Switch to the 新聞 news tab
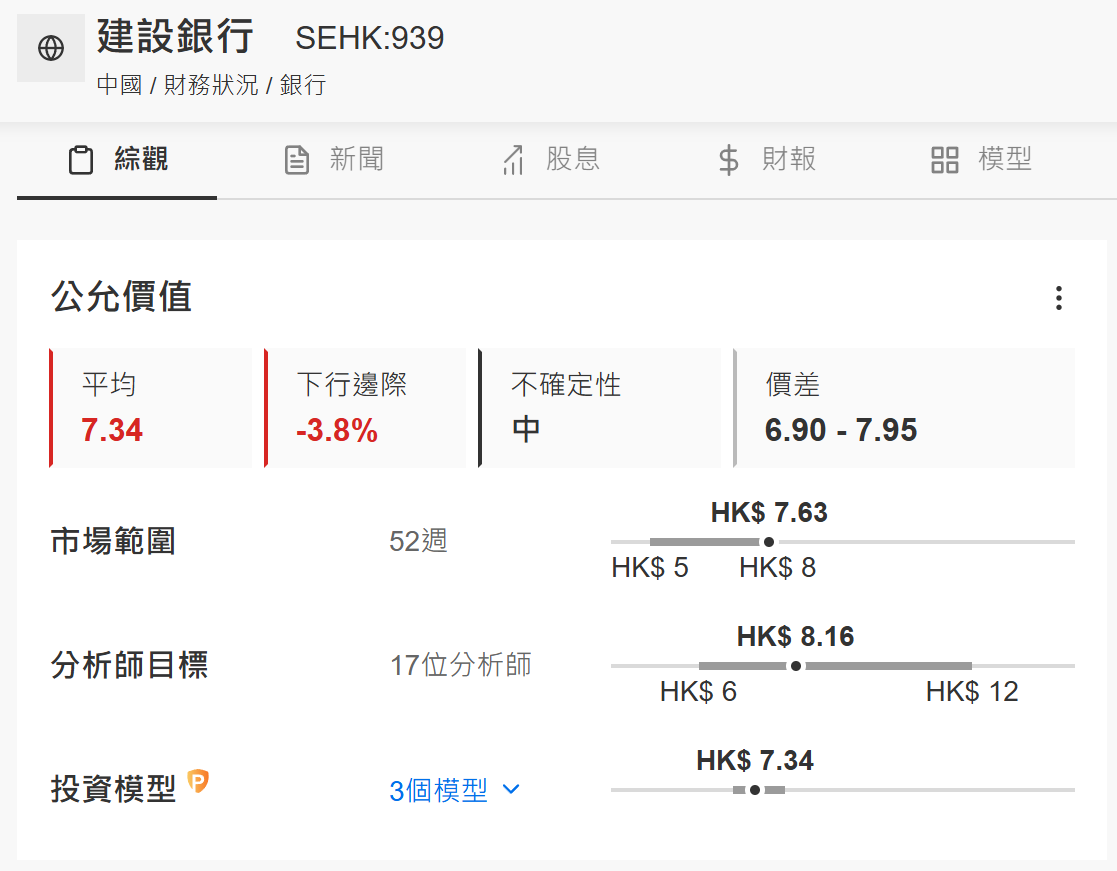Image resolution: width=1117 pixels, height=871 pixels. tap(333, 160)
